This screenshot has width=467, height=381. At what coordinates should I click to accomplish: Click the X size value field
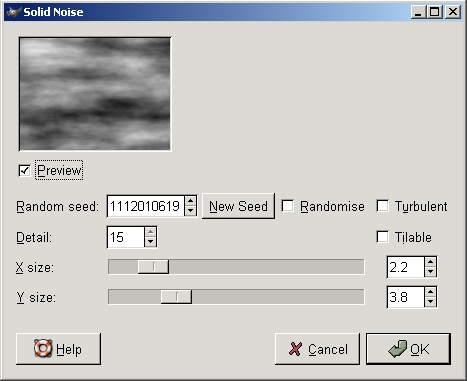pyautogui.click(x=406, y=267)
